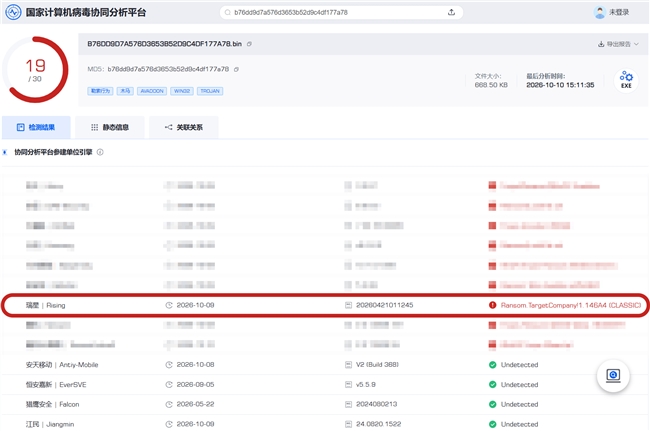Click the MD5 hash value text
The width and height of the screenshot is (650, 431).
(x=168, y=69)
